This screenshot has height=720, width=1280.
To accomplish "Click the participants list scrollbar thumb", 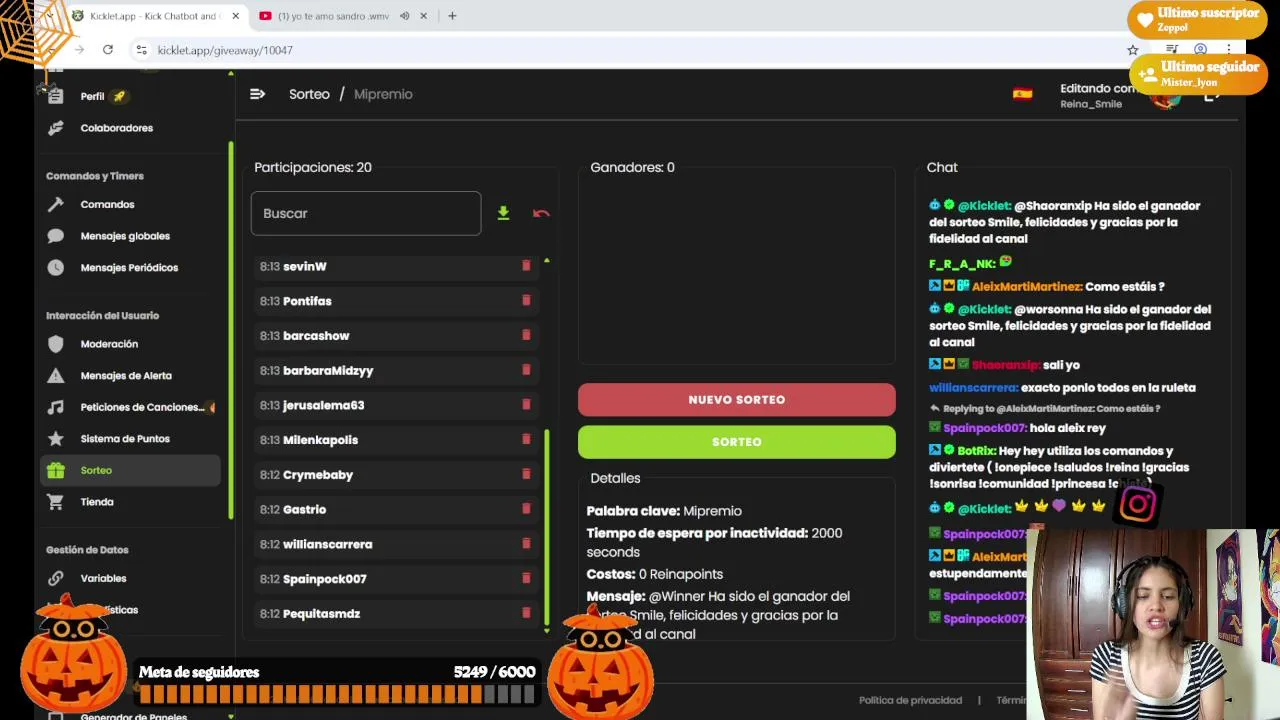I will [547, 527].
